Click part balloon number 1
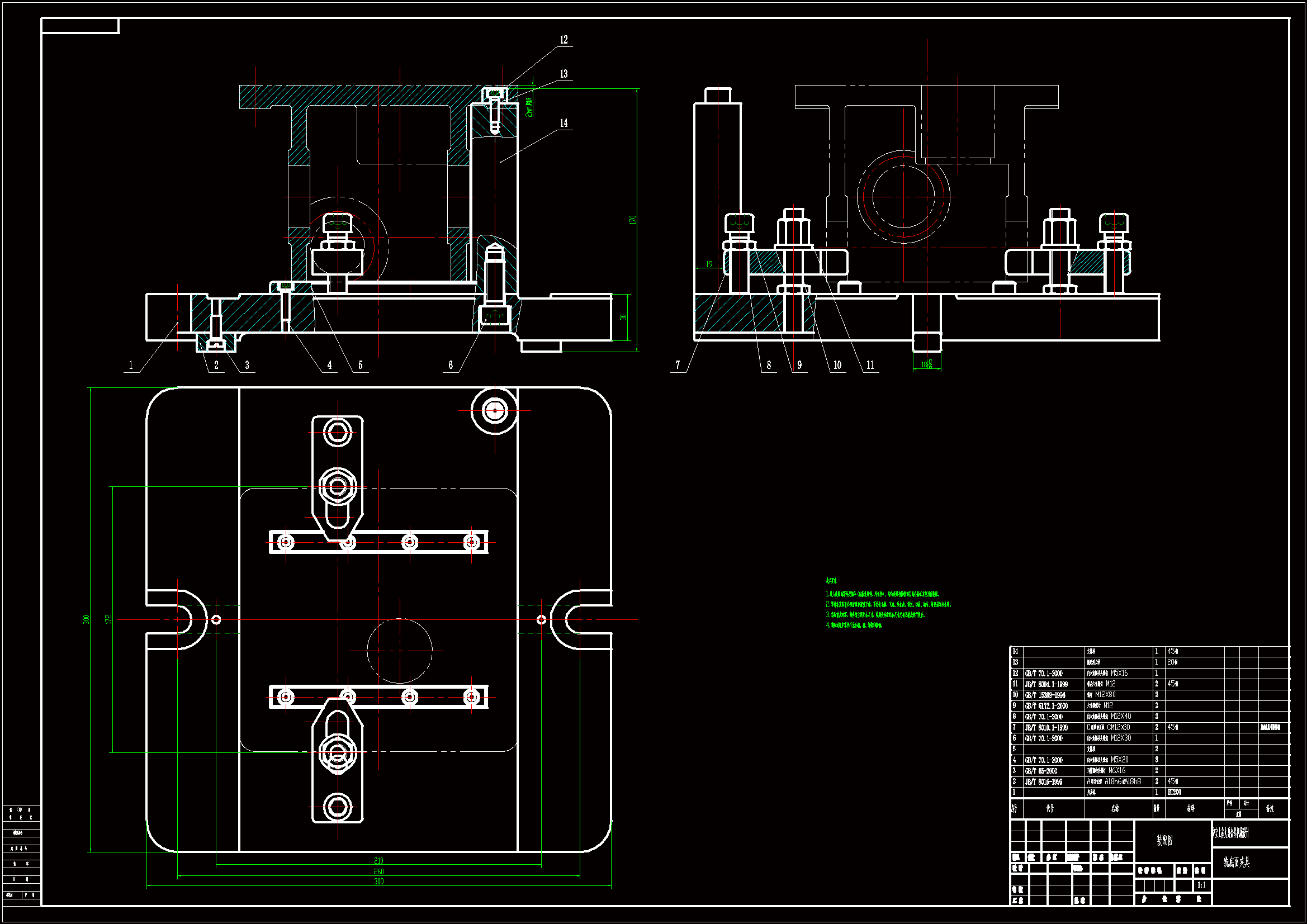 click(131, 366)
